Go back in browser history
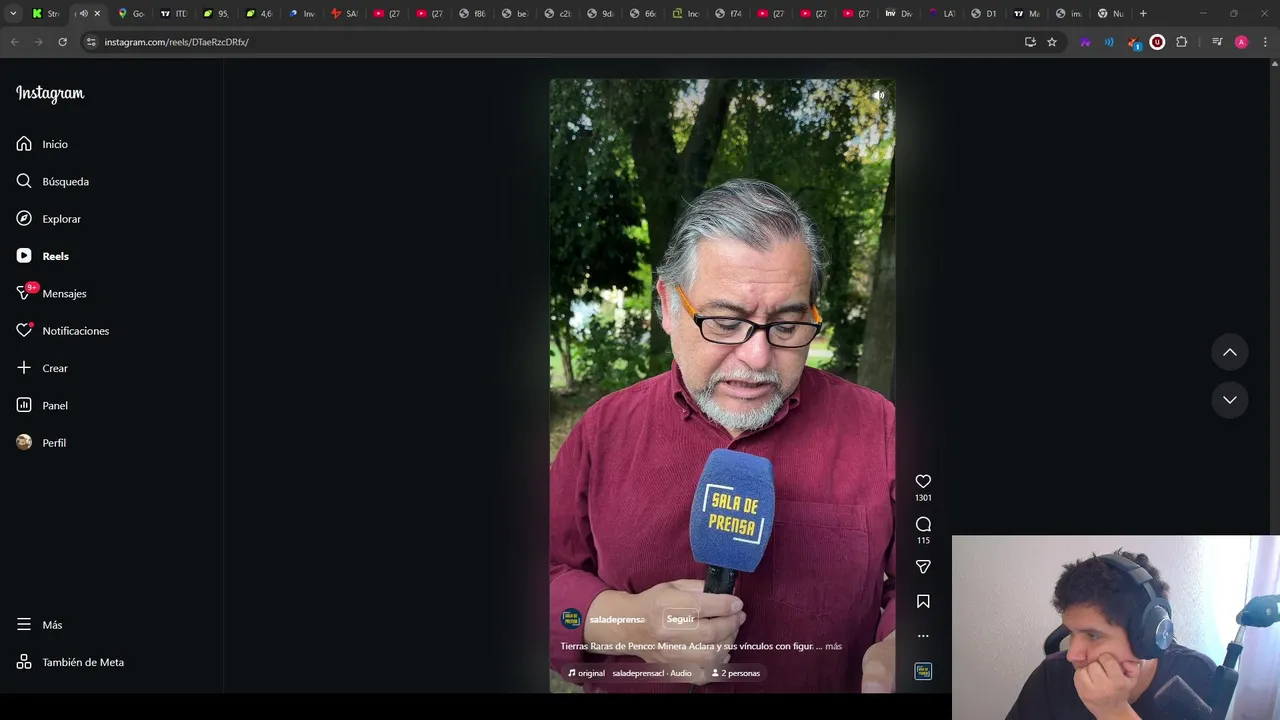1280x720 pixels. pos(14,42)
